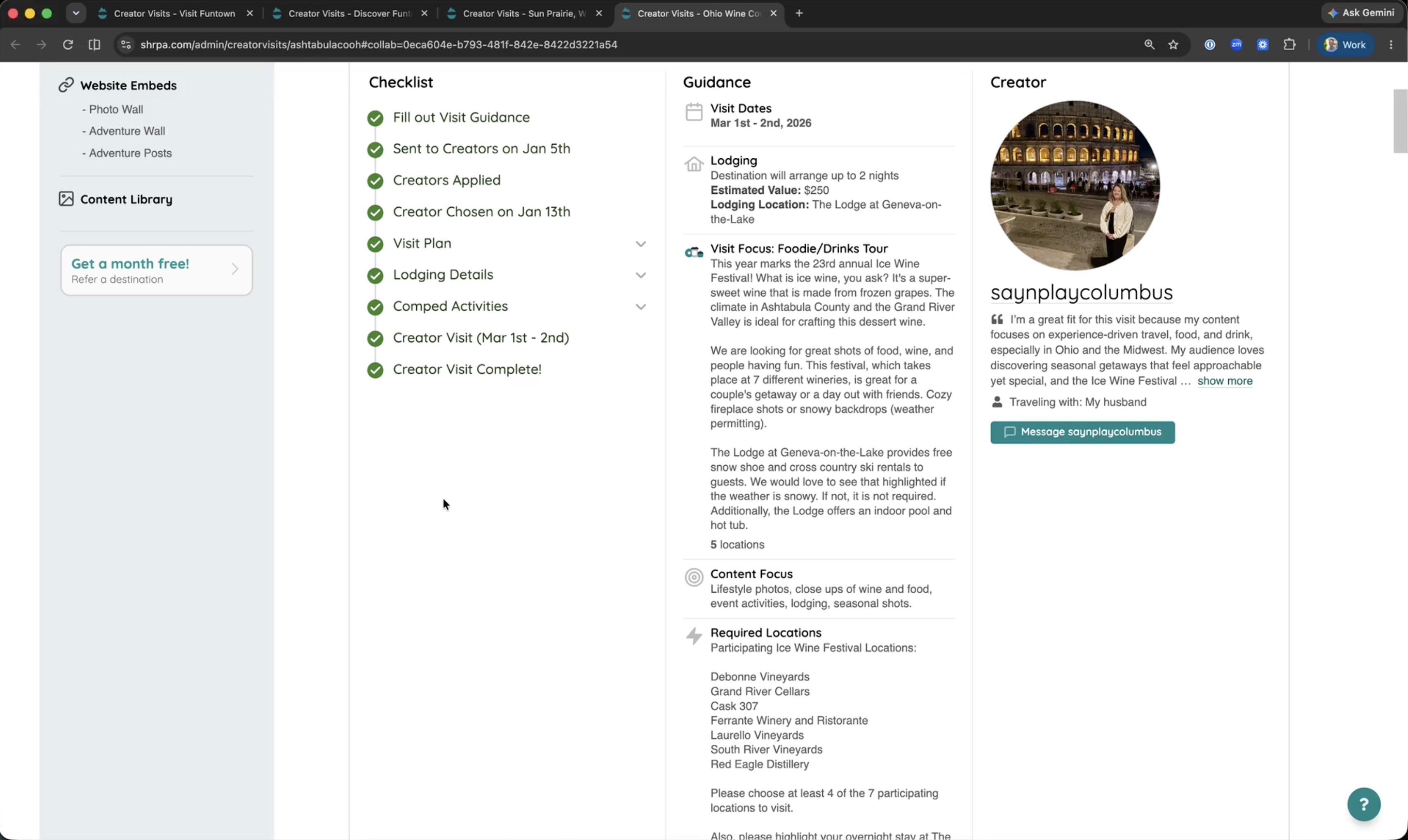Switch to Creator Visits - Sun Prairie tab
The image size is (1408, 840).
(524, 14)
